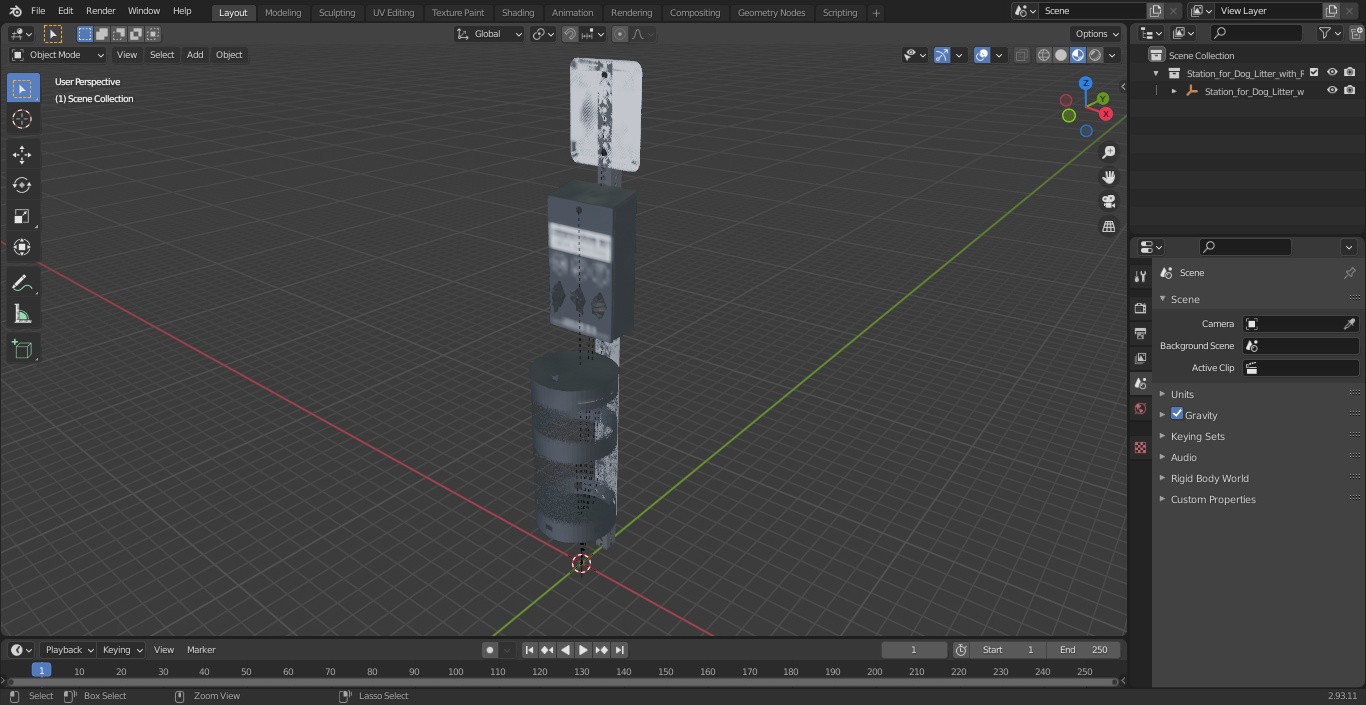Click the Z axis on the navigation gizmo
The width and height of the screenshot is (1366, 705).
coord(1086,84)
